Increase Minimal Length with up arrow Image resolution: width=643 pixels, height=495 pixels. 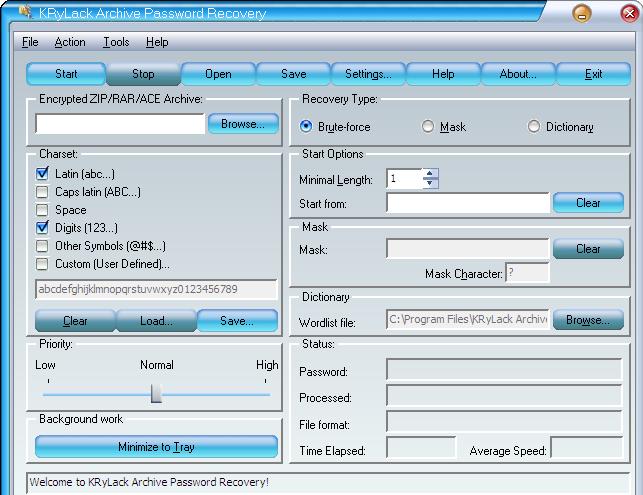430,173
